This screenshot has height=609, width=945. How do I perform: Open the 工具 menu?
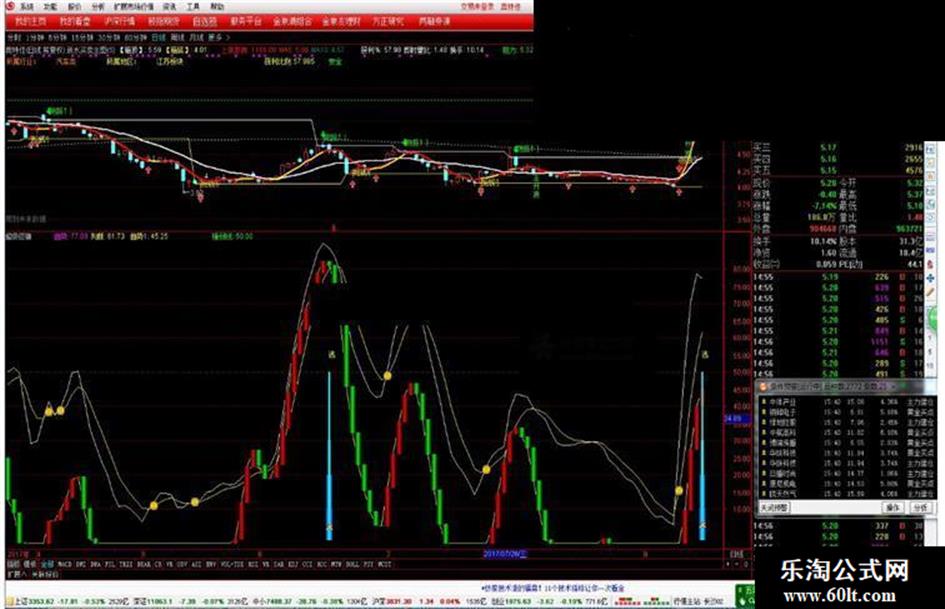pyautogui.click(x=193, y=7)
